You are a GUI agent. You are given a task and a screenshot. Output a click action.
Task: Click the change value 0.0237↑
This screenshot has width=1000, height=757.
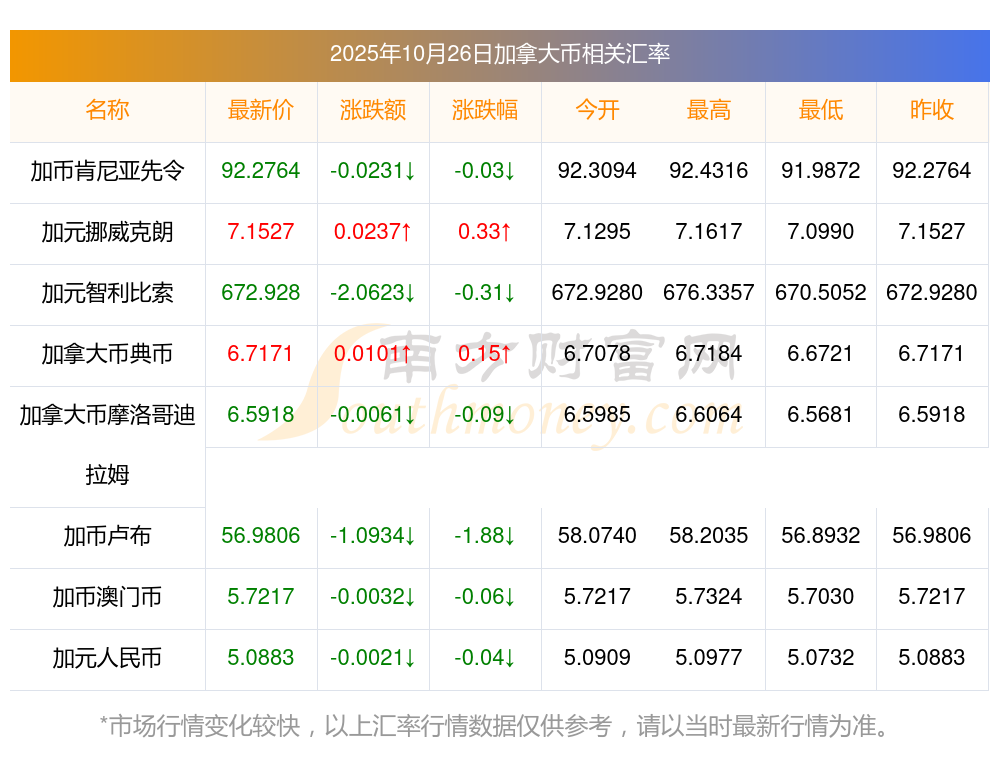click(373, 231)
